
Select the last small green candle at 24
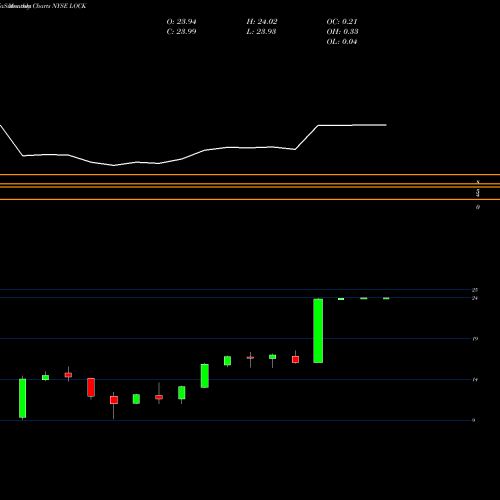coord(386,298)
